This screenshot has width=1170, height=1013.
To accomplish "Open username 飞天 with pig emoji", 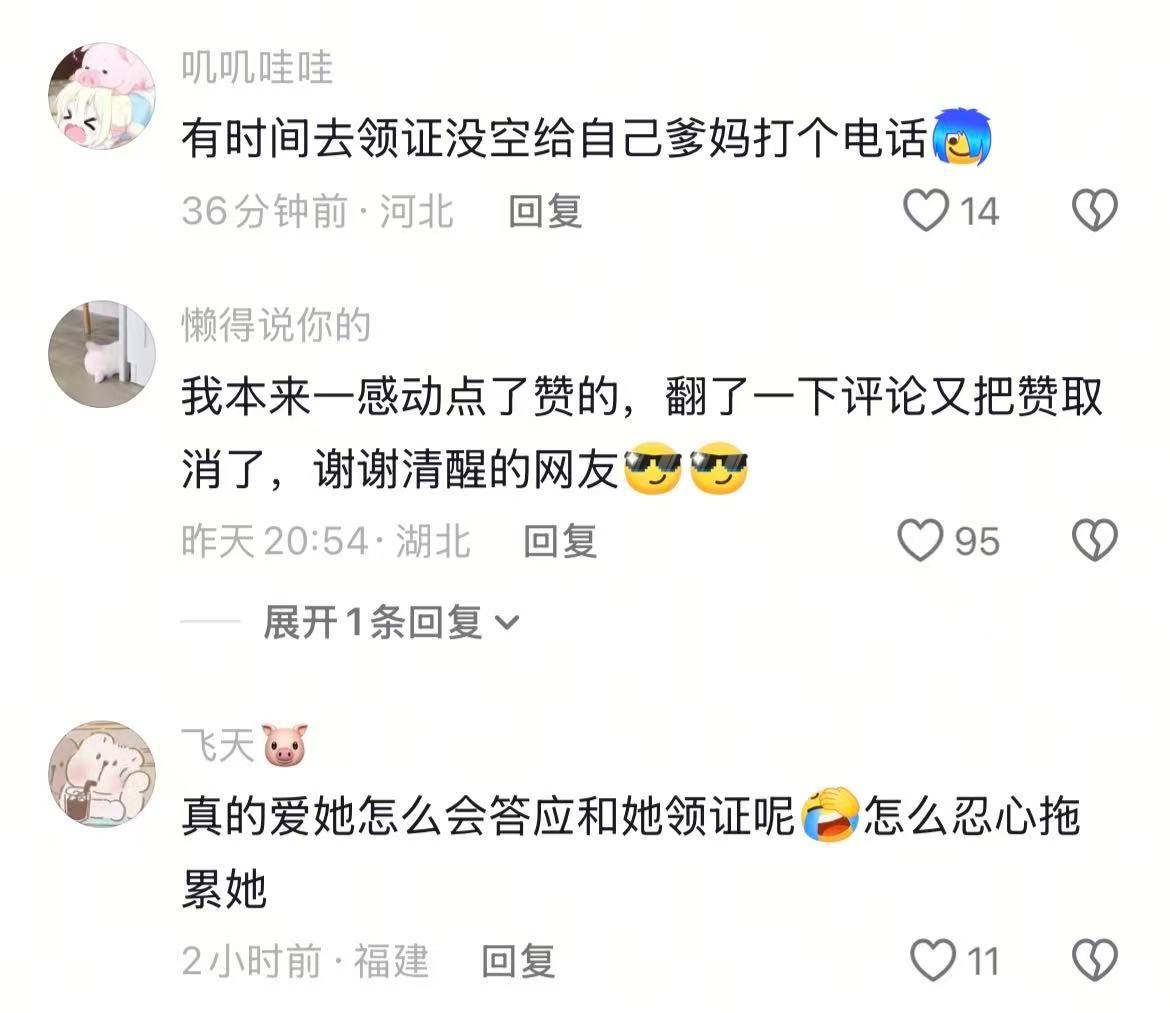I will [x=245, y=744].
